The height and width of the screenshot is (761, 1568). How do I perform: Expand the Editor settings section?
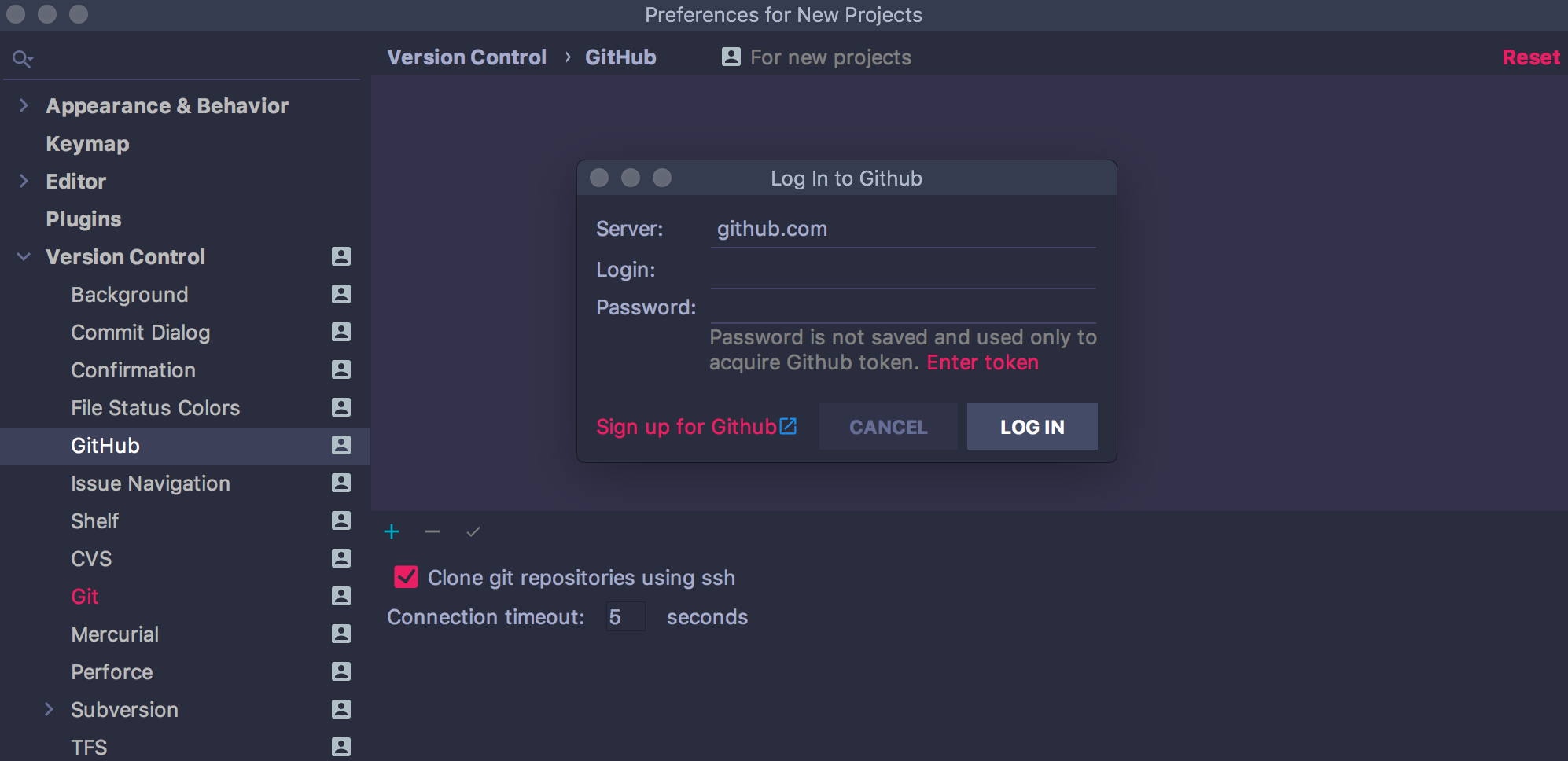click(x=24, y=181)
